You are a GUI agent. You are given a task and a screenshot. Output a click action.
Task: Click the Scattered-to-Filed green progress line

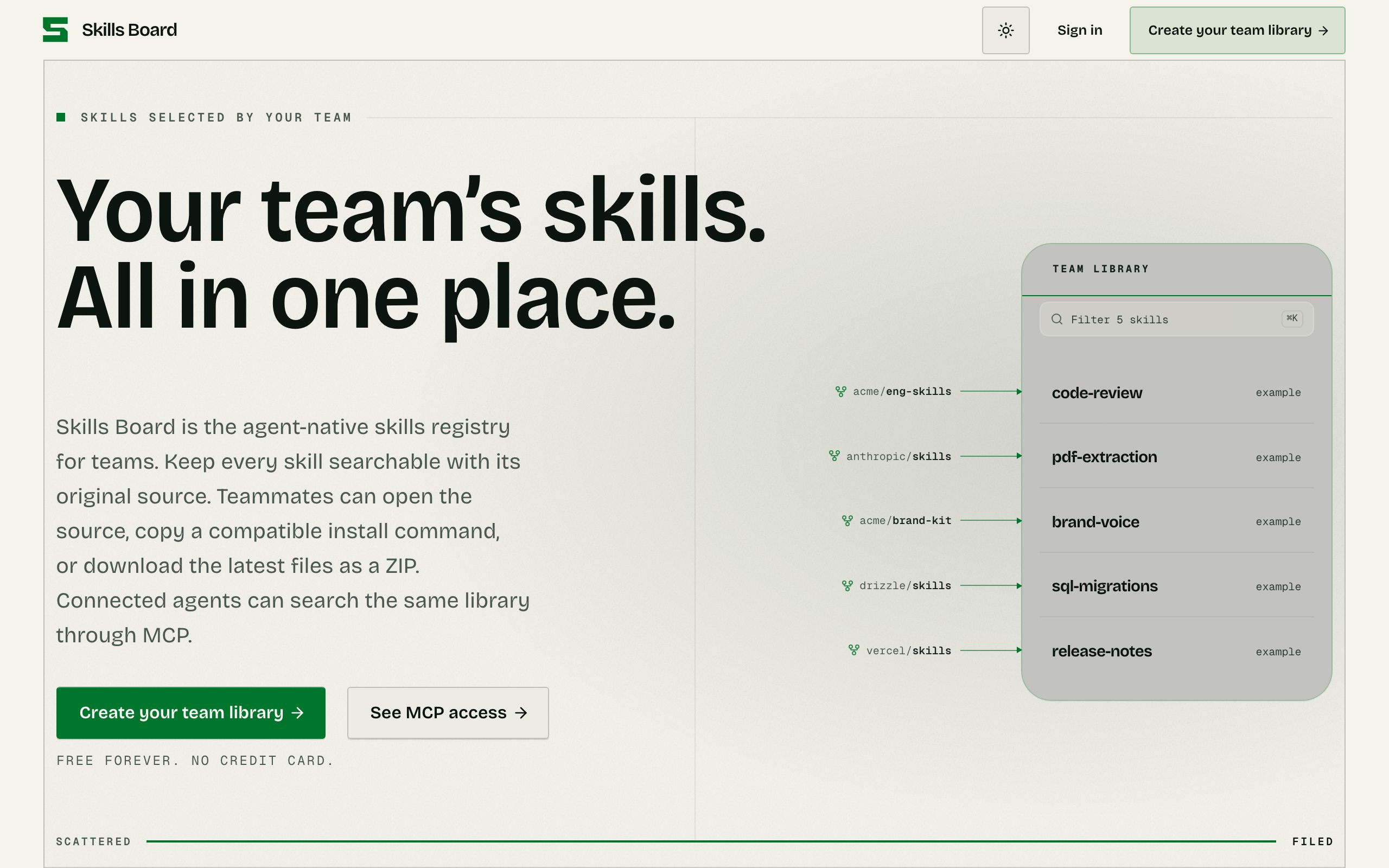pyautogui.click(x=711, y=841)
